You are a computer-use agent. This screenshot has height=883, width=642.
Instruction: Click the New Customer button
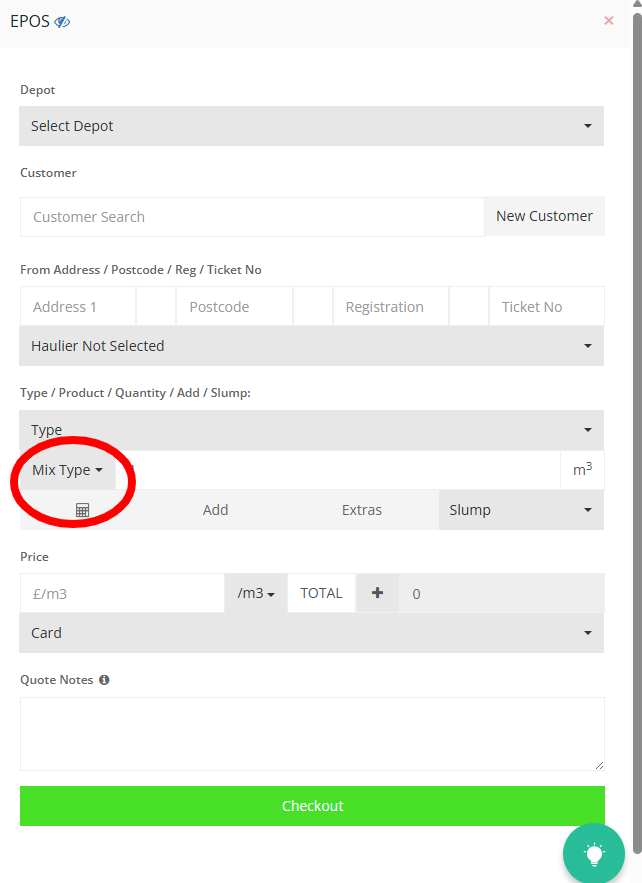(544, 216)
